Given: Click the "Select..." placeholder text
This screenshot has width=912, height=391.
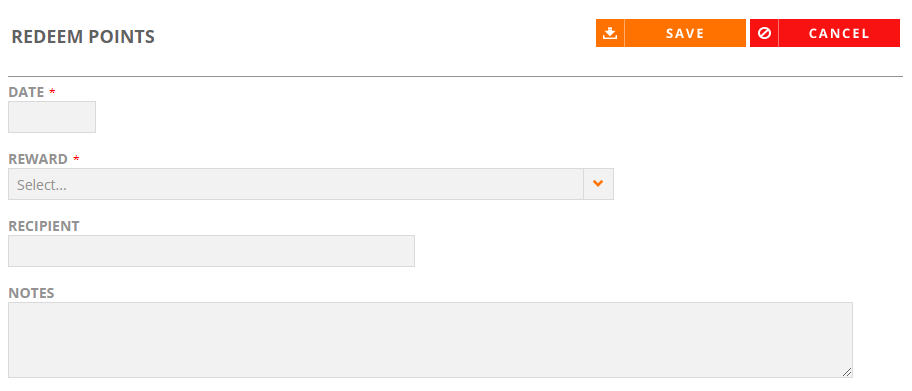Looking at the screenshot, I should [41, 185].
